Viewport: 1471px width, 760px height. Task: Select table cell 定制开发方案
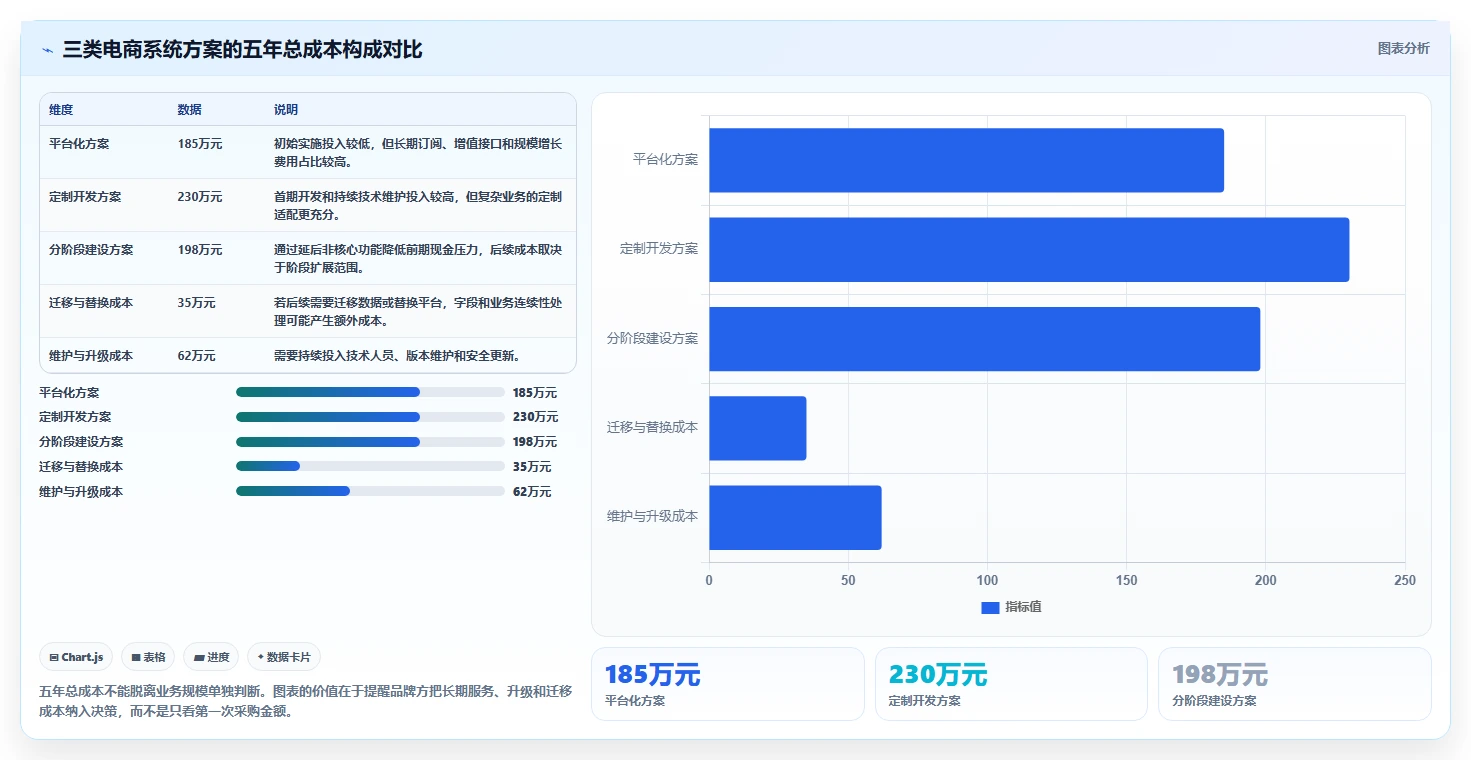click(85, 196)
